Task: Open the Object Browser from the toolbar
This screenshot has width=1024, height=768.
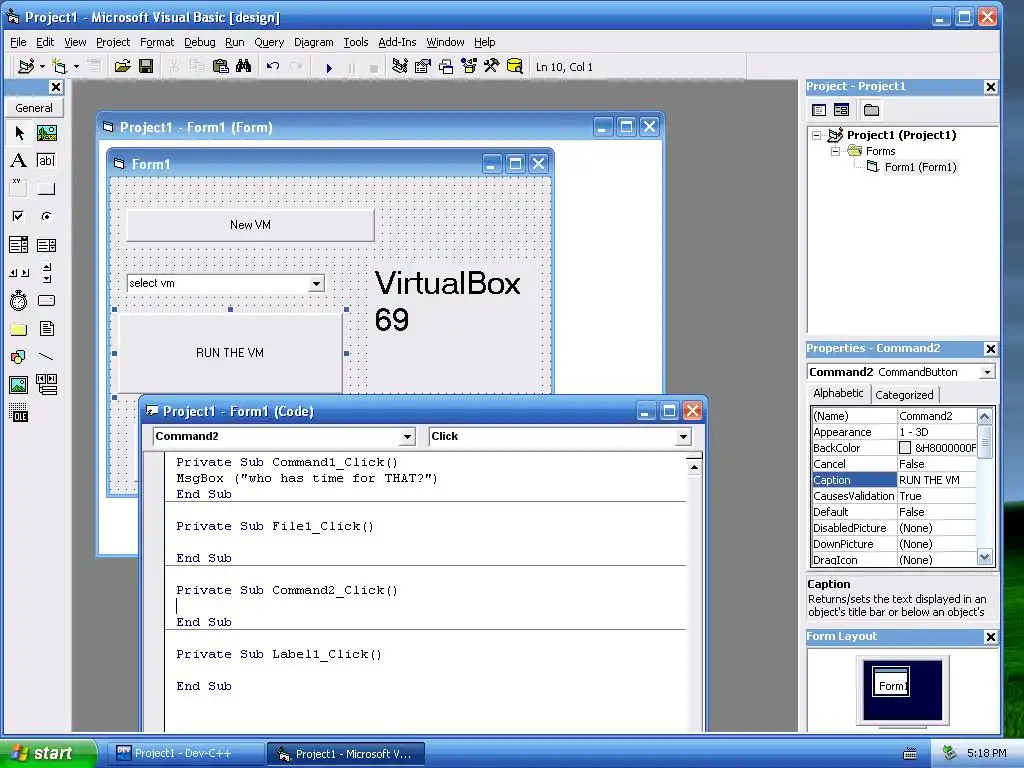Action: [468, 66]
